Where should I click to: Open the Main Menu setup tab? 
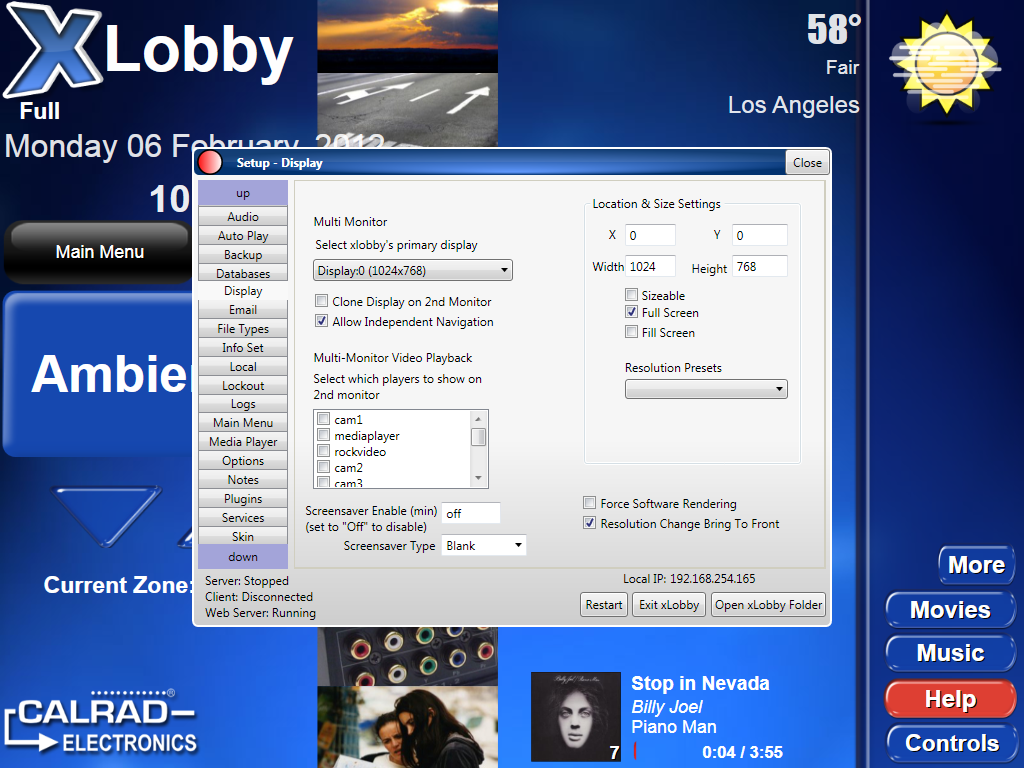pos(243,423)
